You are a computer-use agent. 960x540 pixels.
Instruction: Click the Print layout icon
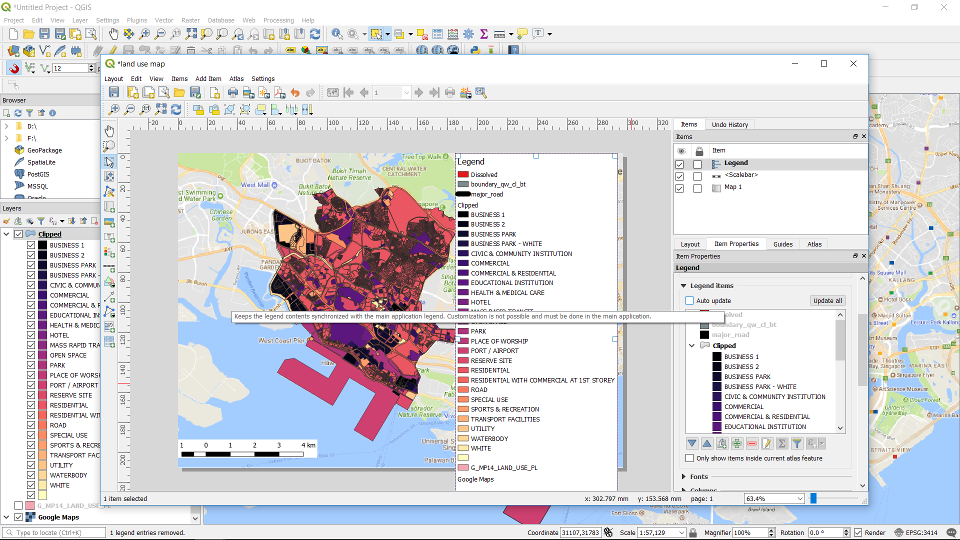pyautogui.click(x=233, y=93)
